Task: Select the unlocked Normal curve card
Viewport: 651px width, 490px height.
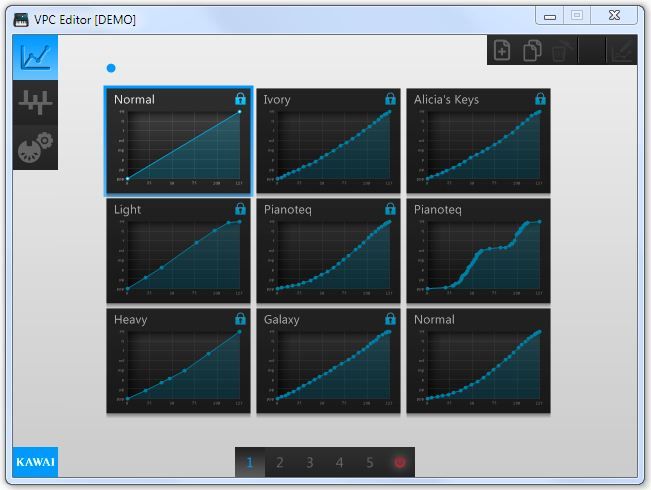Action: 478,361
